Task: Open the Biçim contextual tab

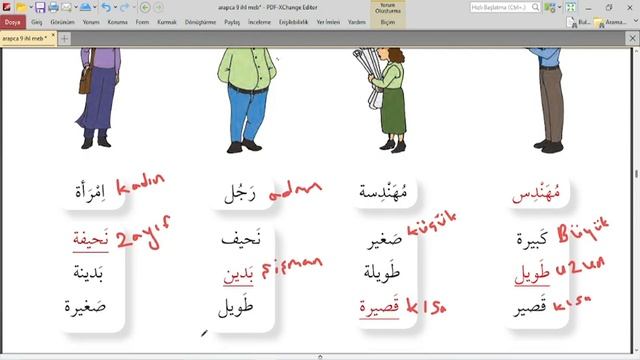Action: 388,22
